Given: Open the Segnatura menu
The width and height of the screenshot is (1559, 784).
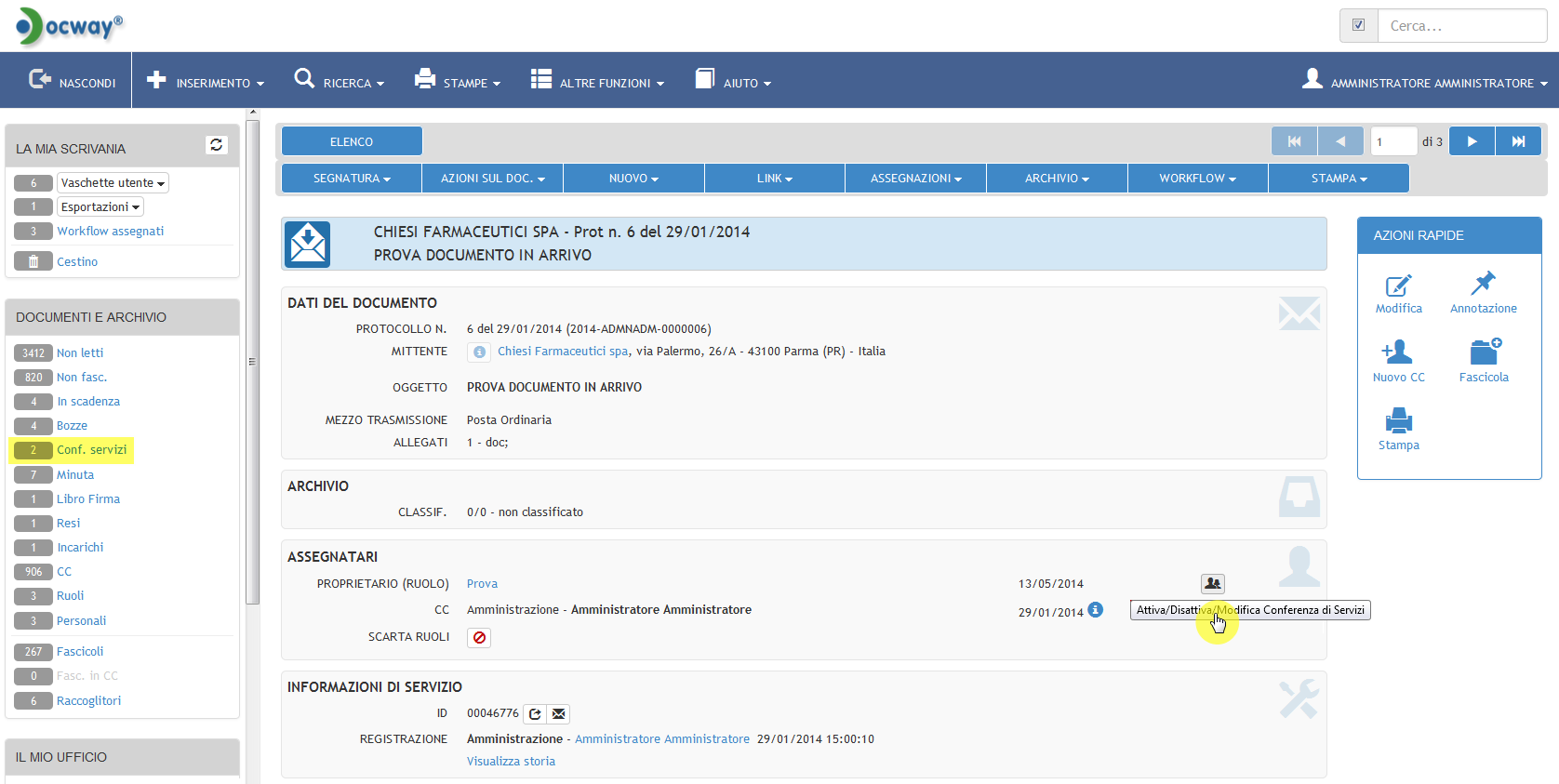Looking at the screenshot, I should tap(352, 179).
